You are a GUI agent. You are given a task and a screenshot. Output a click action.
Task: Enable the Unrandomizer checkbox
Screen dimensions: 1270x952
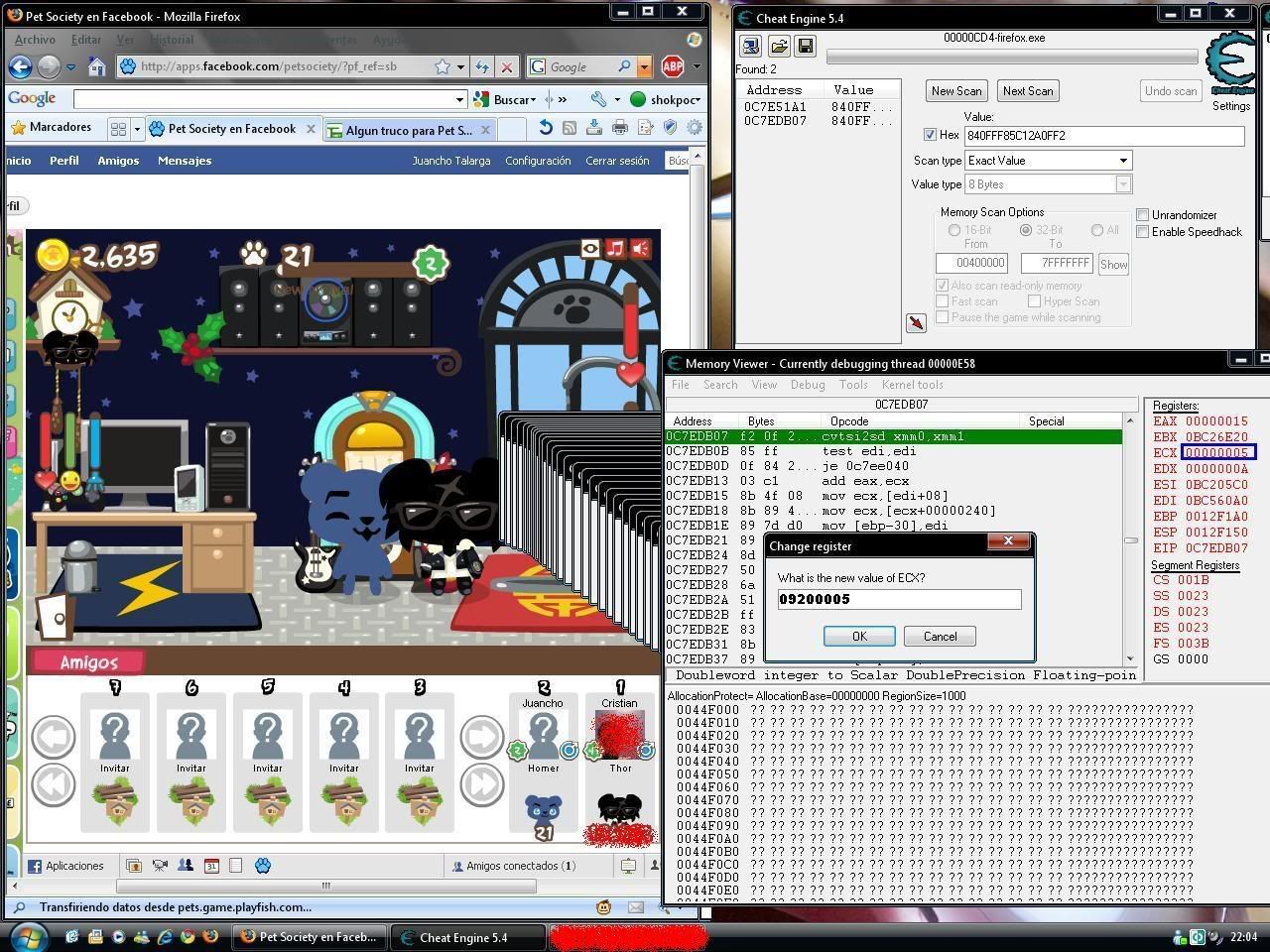click(1143, 214)
